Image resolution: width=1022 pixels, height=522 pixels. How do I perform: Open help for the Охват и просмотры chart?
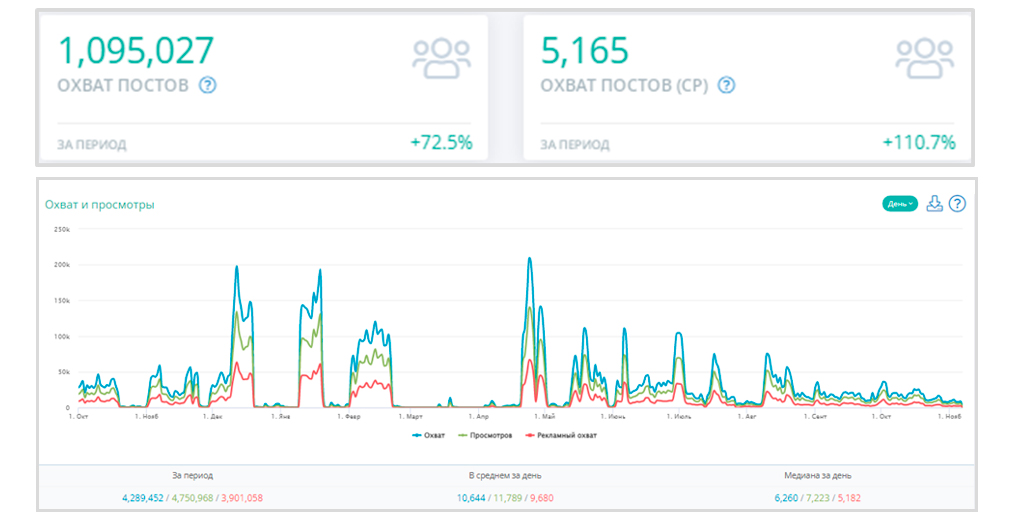957,204
